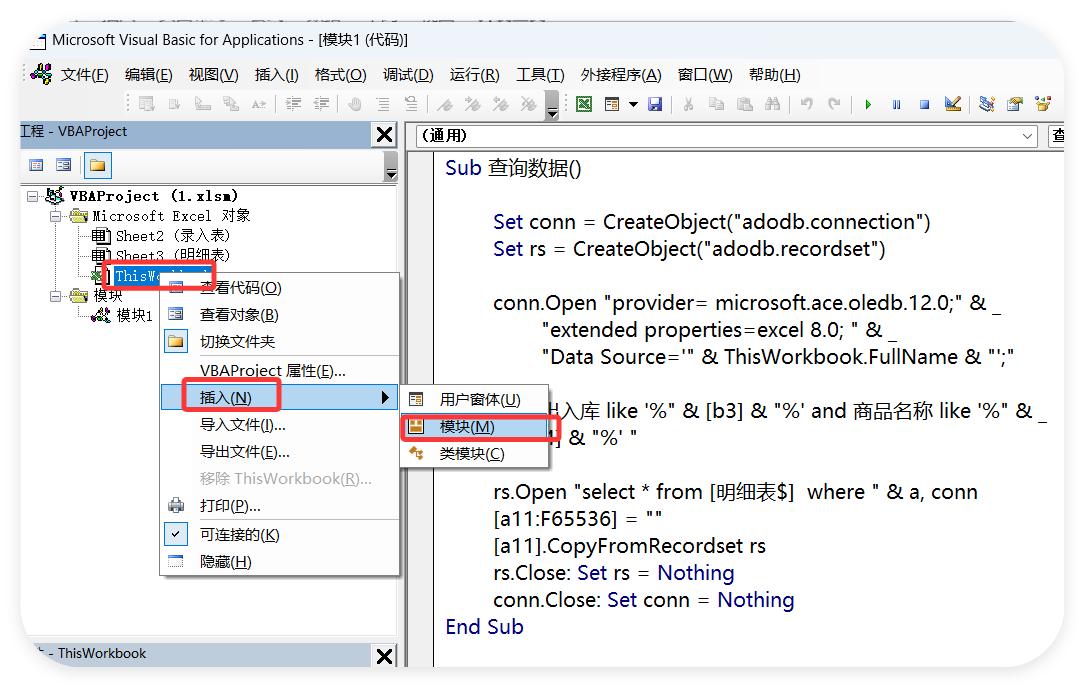This screenshot has width=1084, height=687.
Task: Open the 外接程序(A) menu
Action: coord(621,75)
